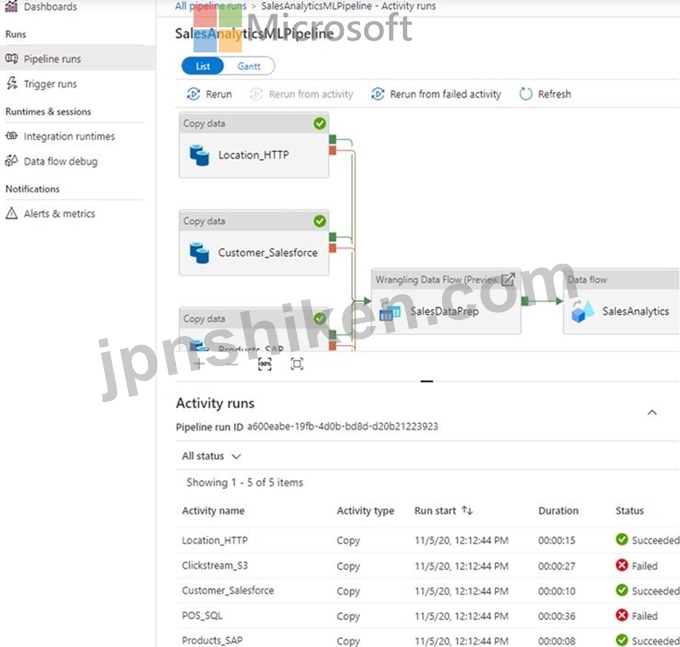
Task: Click Succeeded status icon for Location_HTTP row
Action: click(x=622, y=539)
